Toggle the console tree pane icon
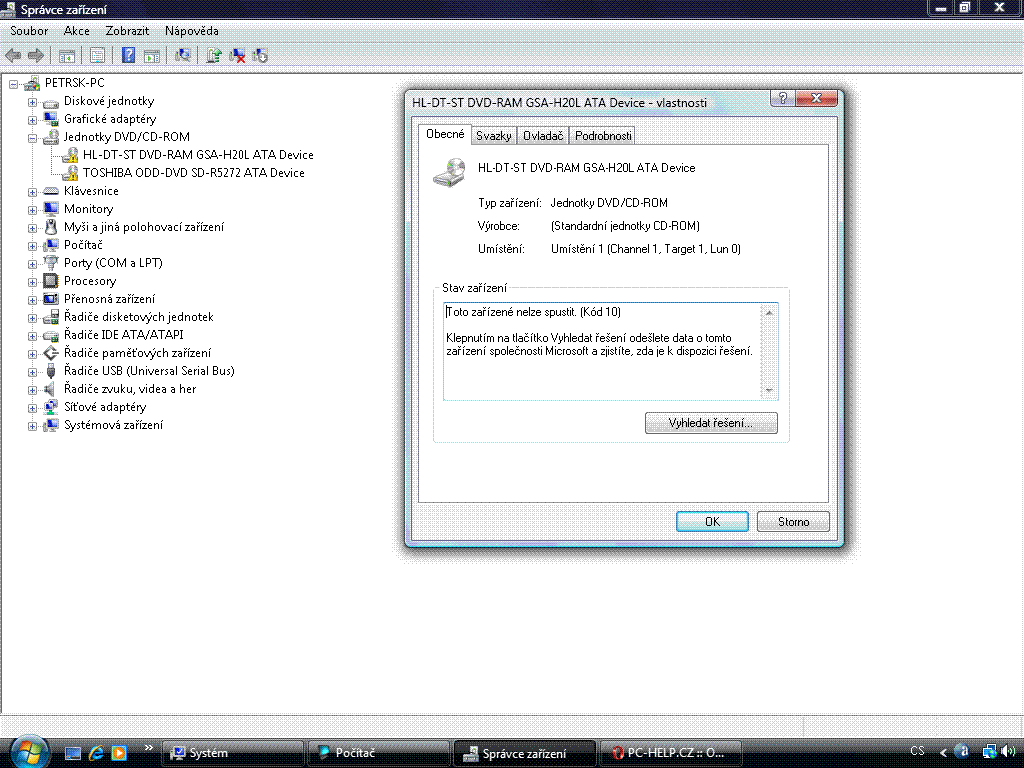Screen dimensions: 1024x768 (67, 56)
